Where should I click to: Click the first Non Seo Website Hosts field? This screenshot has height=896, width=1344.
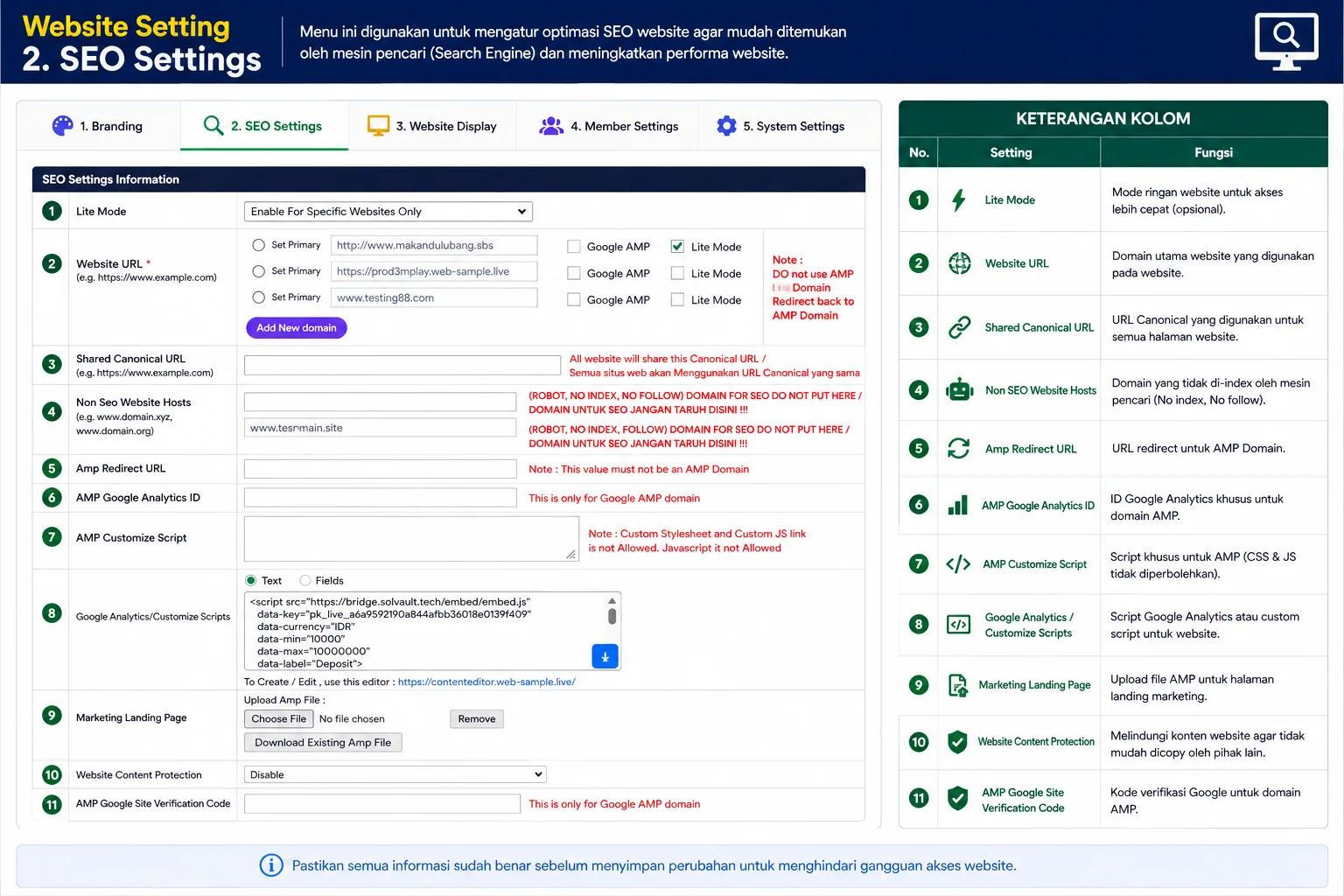(x=381, y=402)
